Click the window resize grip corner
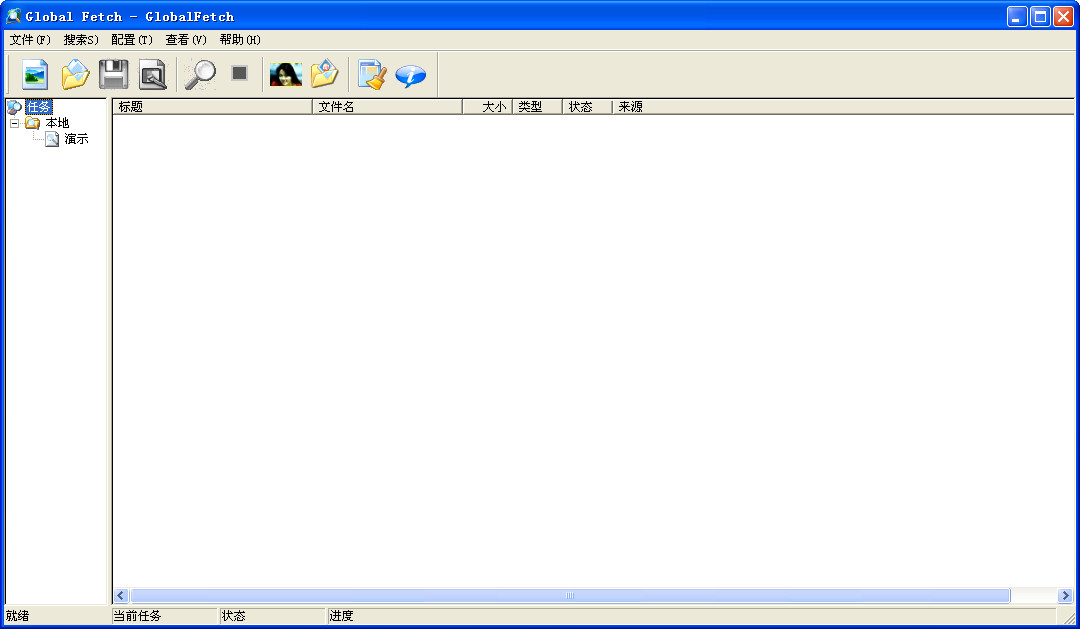 tap(1068, 618)
